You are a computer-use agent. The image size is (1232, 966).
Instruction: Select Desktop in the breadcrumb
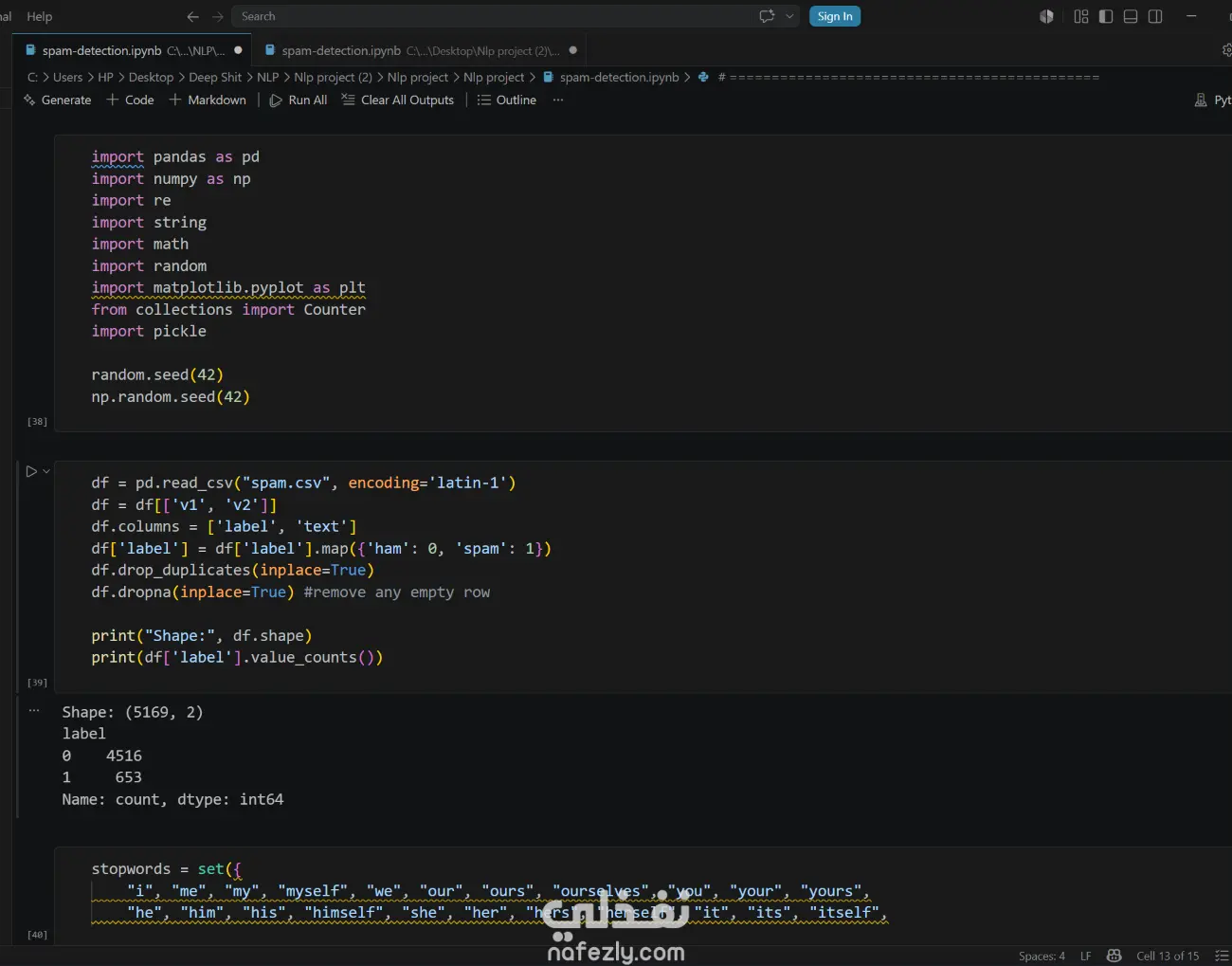point(151,77)
